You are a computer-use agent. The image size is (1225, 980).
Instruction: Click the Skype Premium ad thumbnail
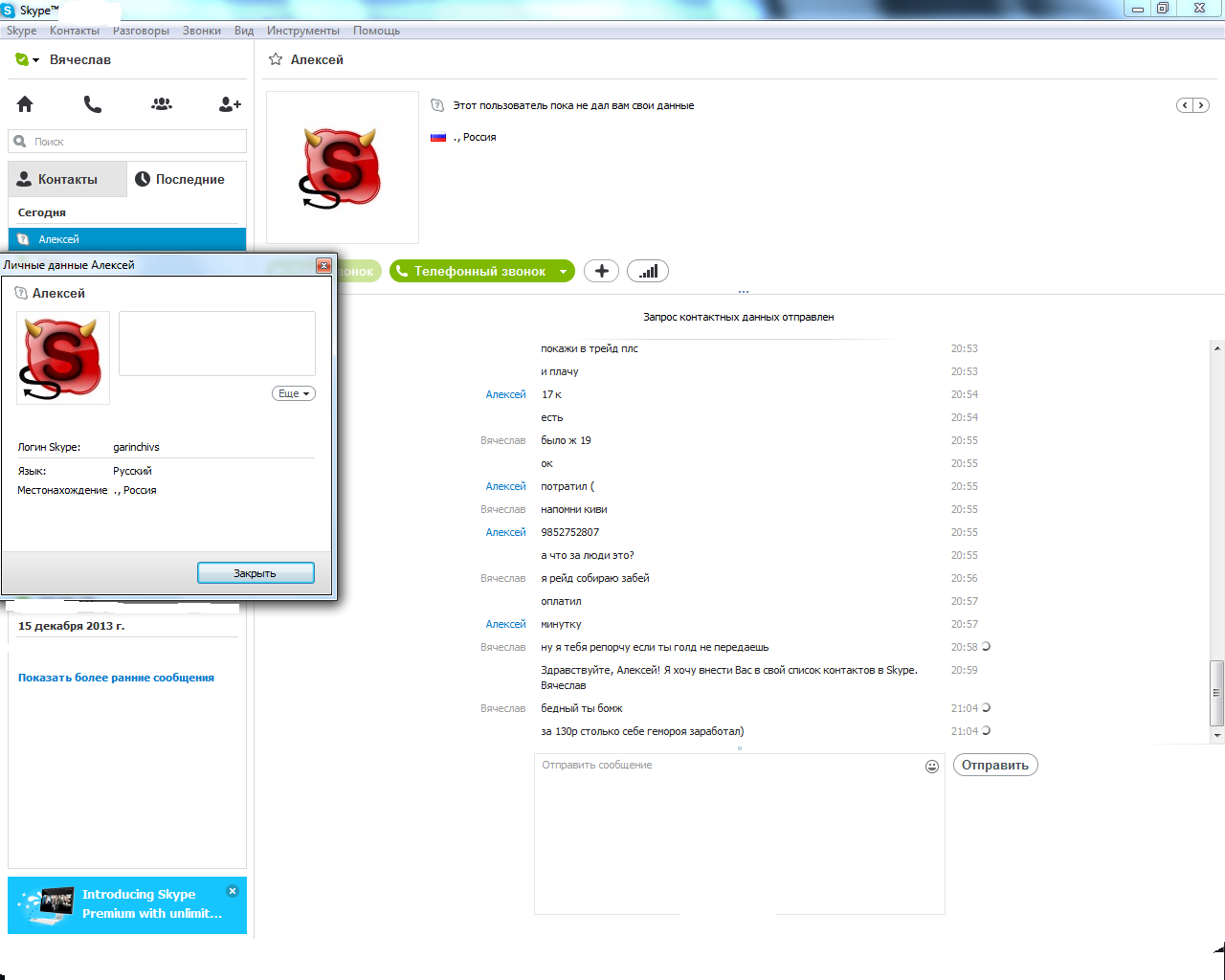[46, 904]
